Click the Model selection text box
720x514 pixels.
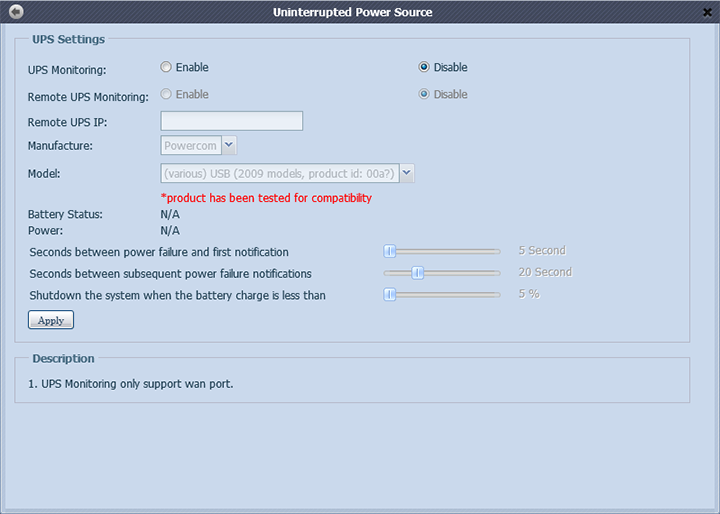pos(279,173)
